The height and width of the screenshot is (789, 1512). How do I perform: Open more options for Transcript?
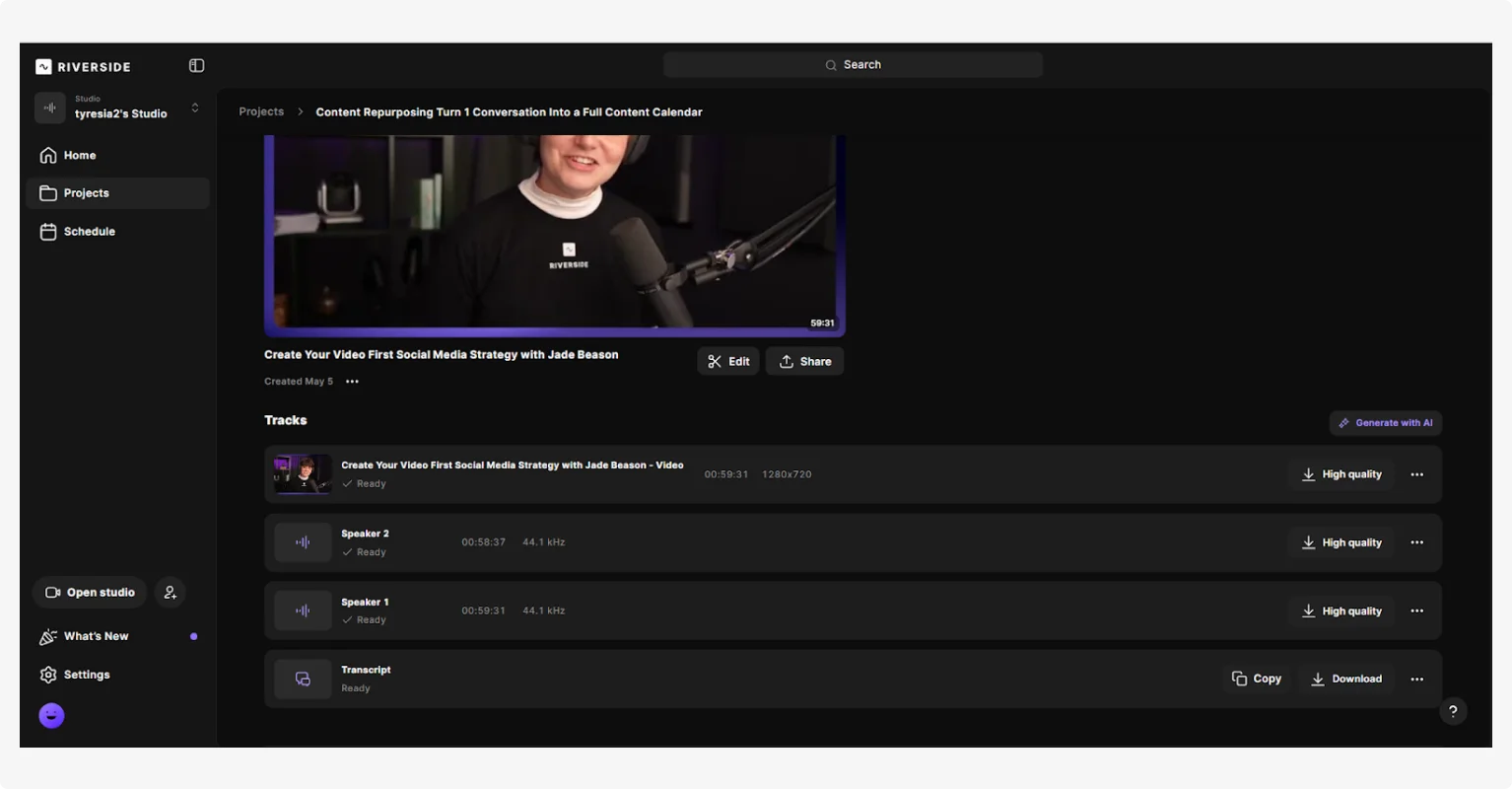click(1417, 679)
